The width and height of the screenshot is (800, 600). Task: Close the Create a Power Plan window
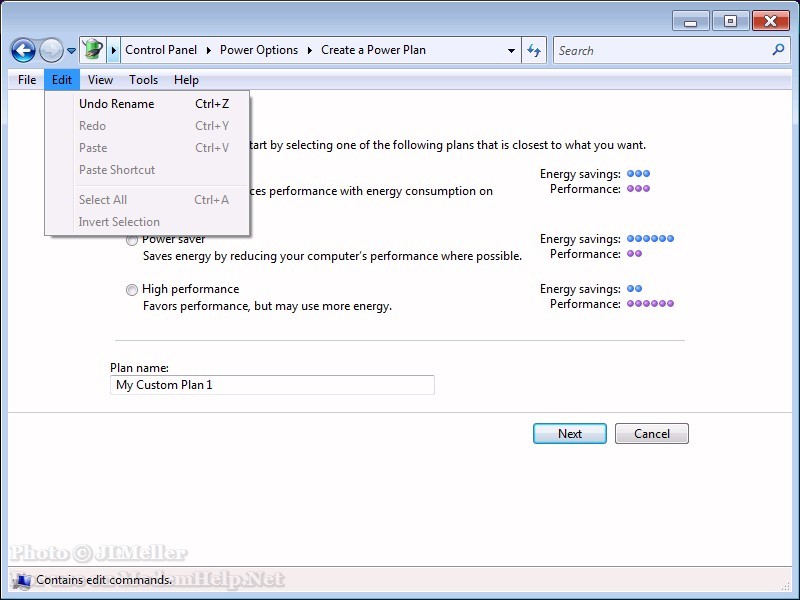point(770,21)
